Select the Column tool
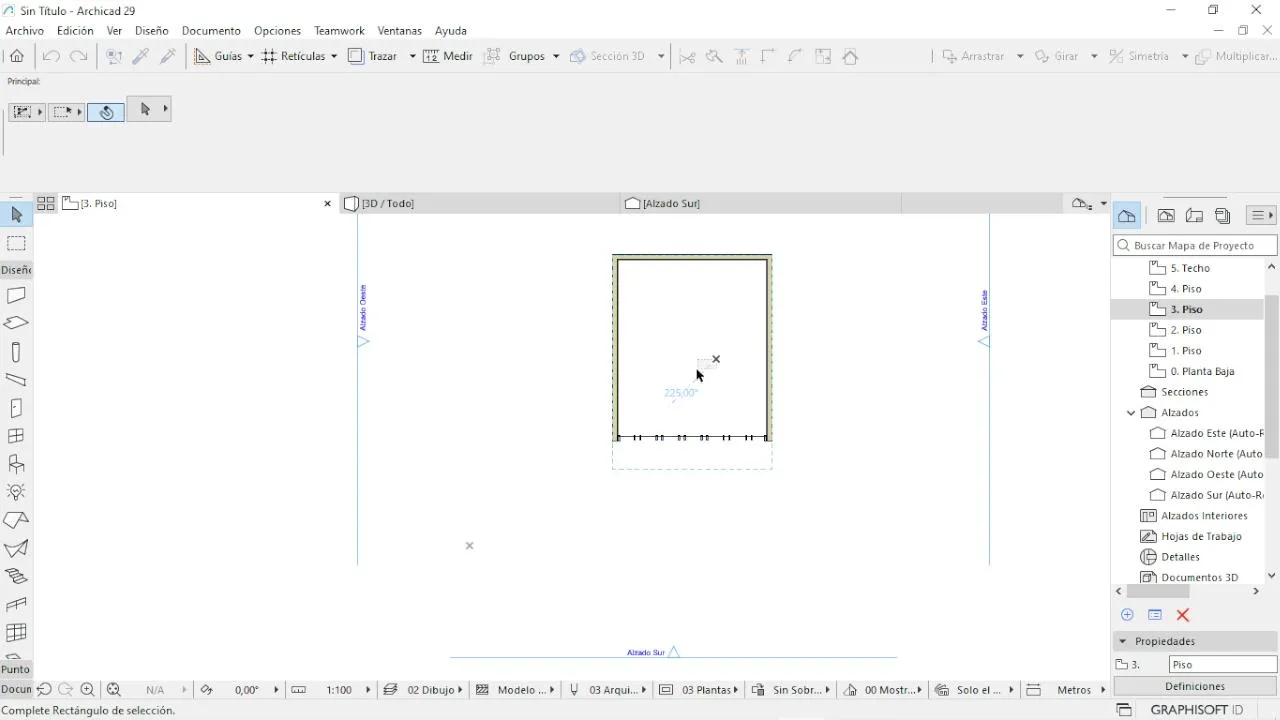1280x720 pixels. [x=16, y=352]
